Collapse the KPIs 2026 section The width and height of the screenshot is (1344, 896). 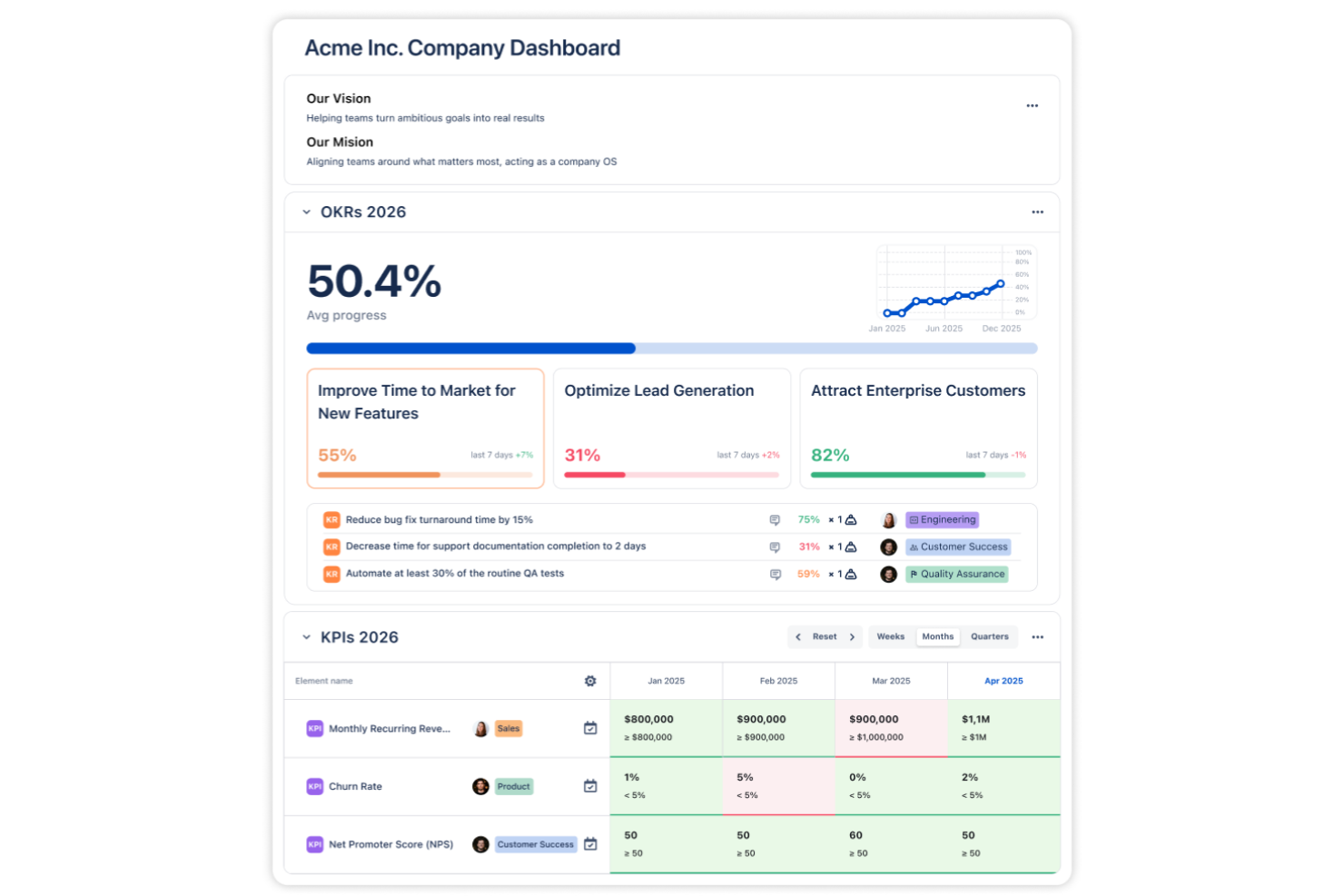tap(306, 637)
